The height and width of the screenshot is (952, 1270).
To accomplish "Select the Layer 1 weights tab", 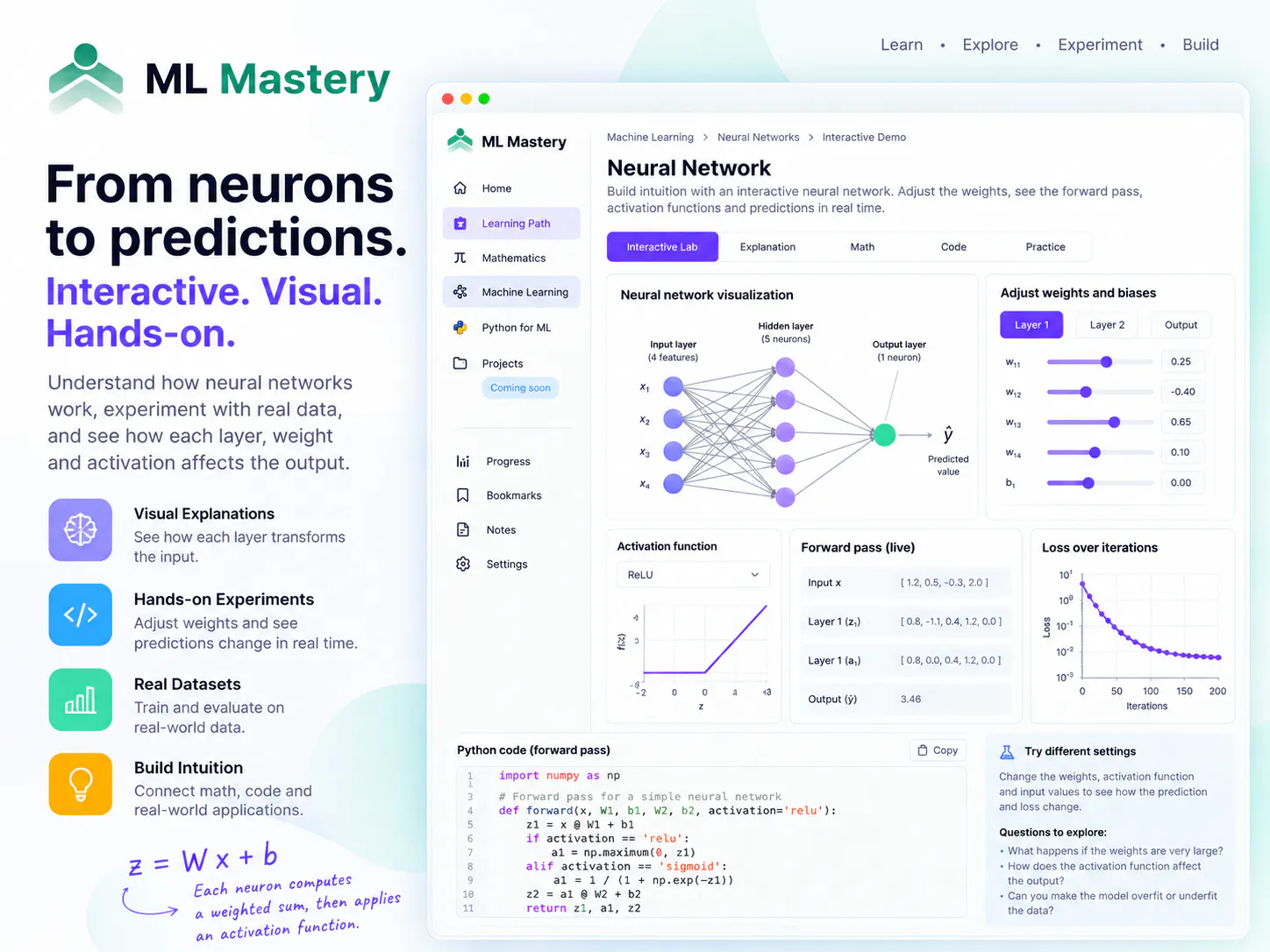I will pos(1031,325).
